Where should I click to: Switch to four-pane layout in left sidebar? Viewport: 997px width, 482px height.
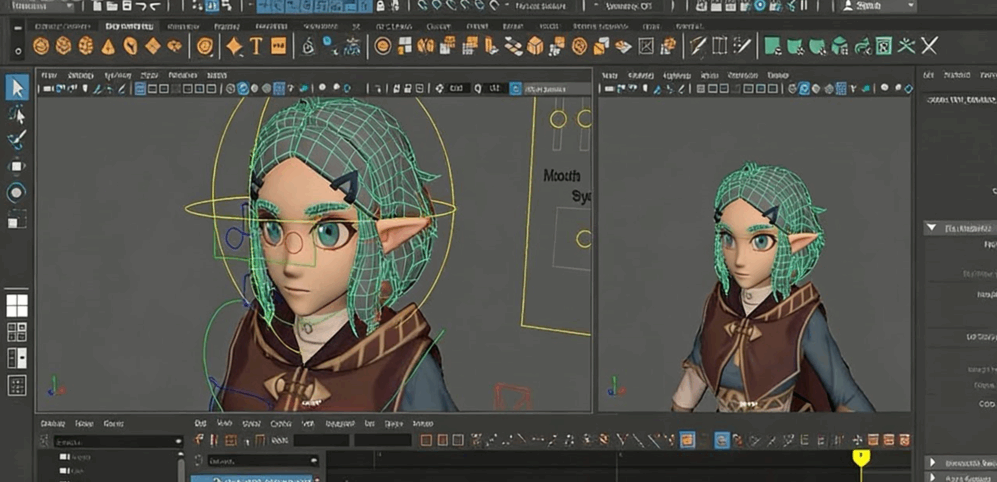(17, 306)
